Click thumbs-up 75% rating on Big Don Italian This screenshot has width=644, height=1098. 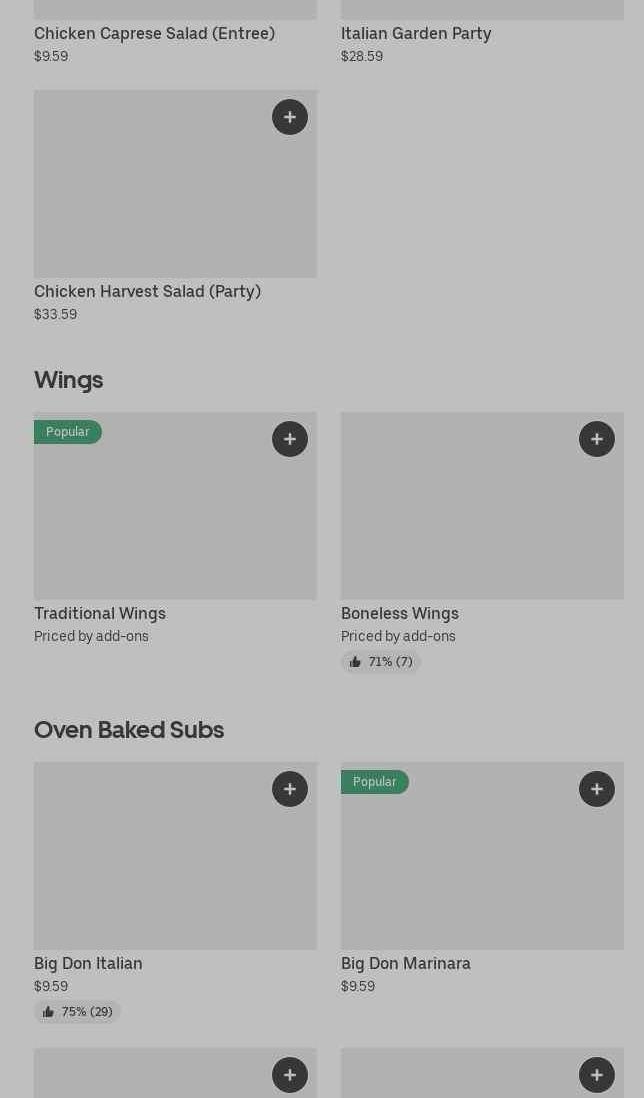[x=77, y=1012]
